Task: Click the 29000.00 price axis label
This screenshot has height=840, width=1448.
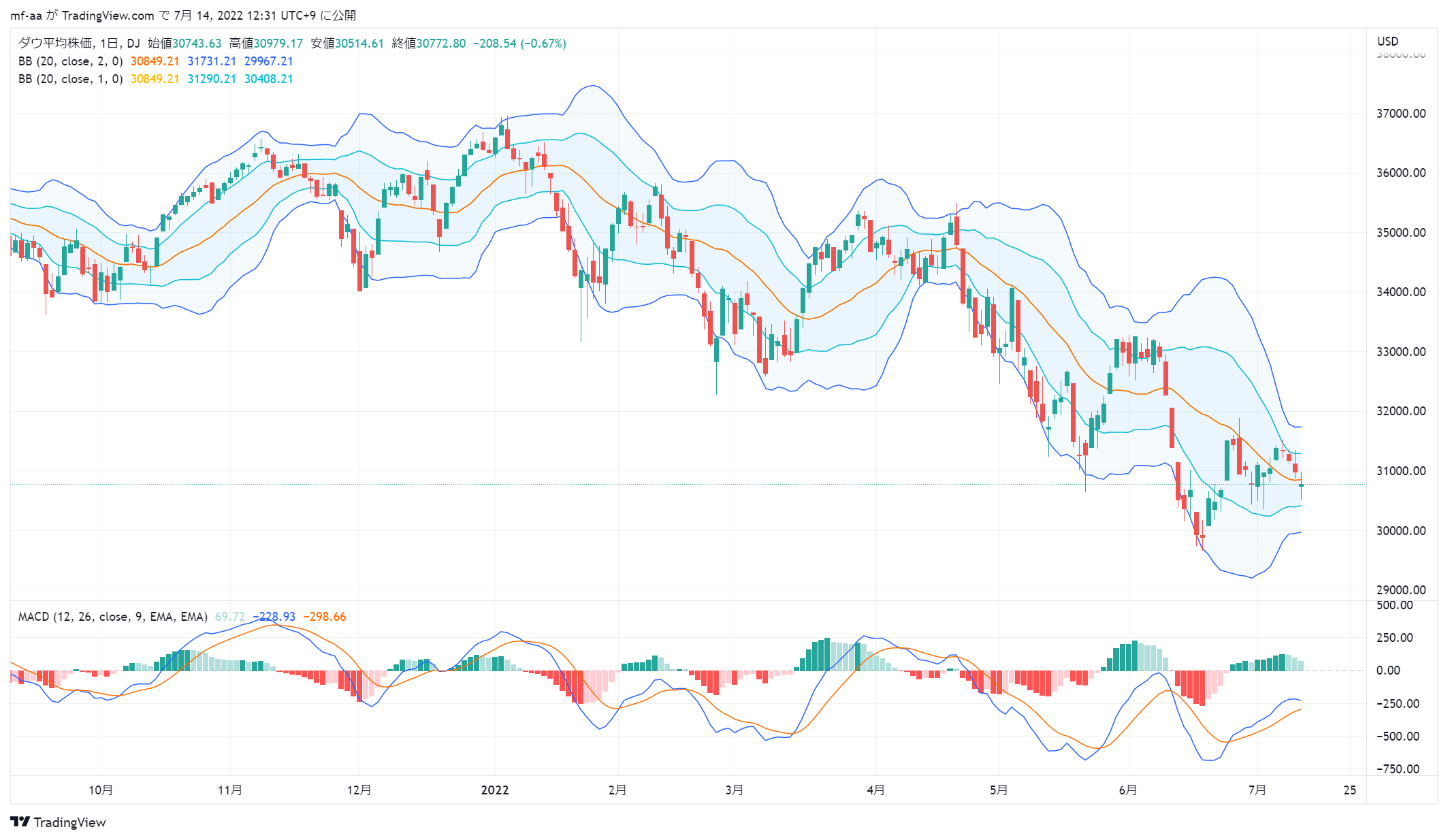Action: [x=1401, y=590]
